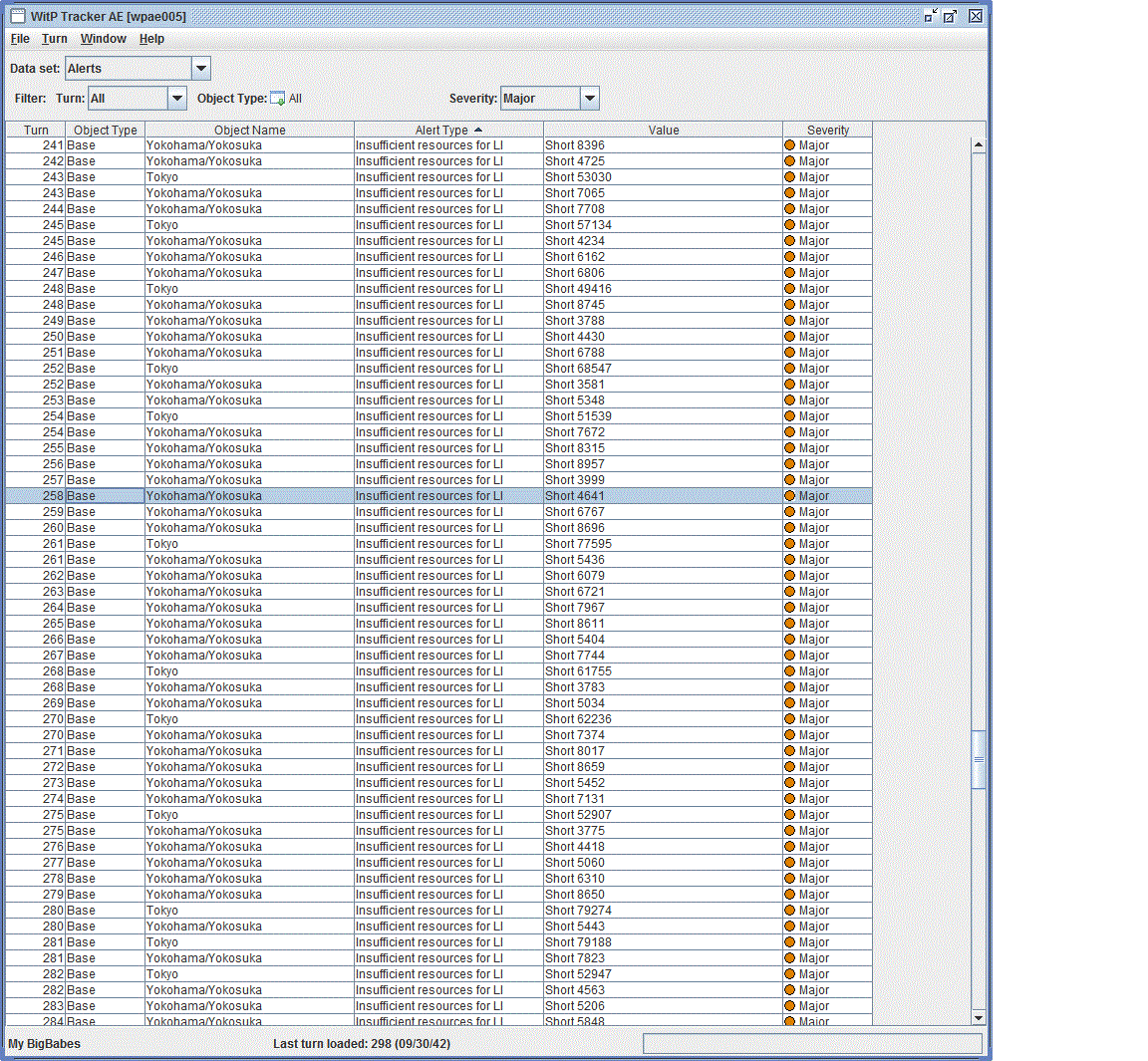Sort by the Object Type column header

coord(106,130)
